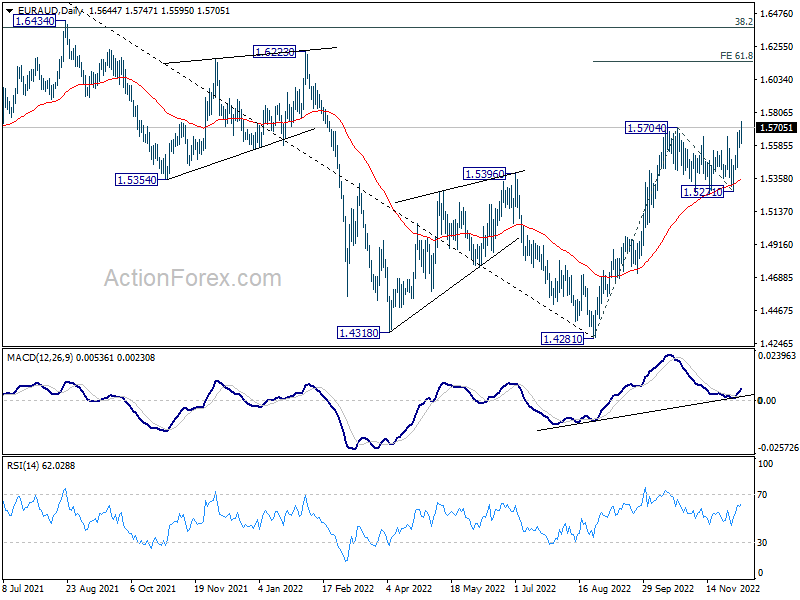Click the EURAUD,Daily chart title text
The height and width of the screenshot is (600, 800).
pos(50,10)
